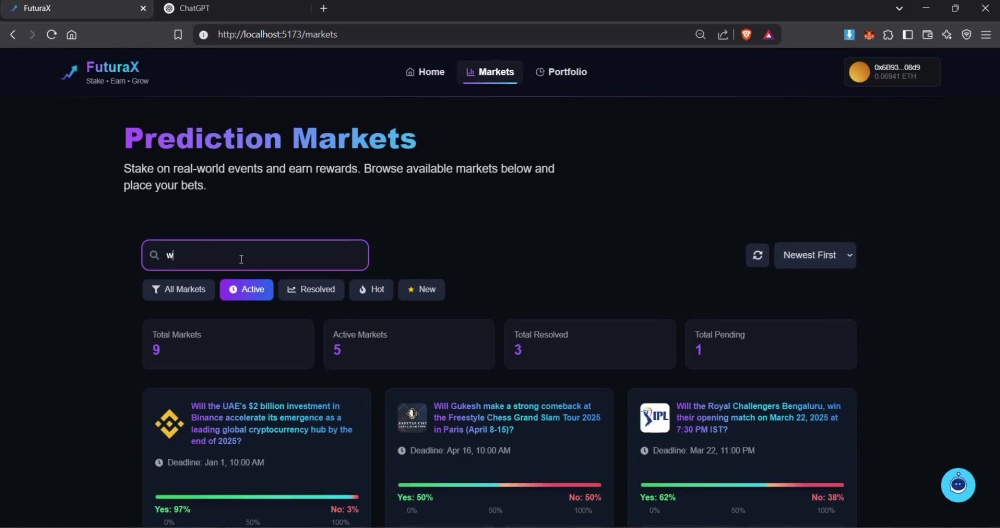1000x528 pixels.
Task: Click the IPL market probability bar
Action: click(742, 485)
